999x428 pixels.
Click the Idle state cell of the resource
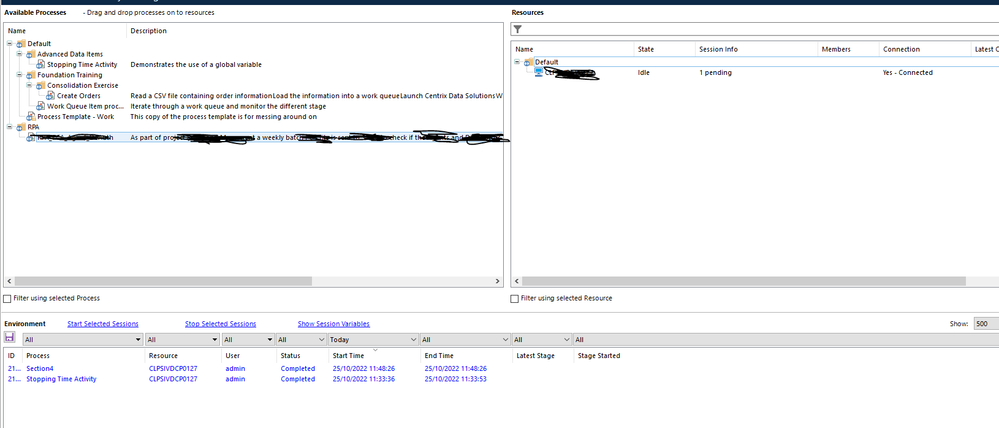[643, 73]
